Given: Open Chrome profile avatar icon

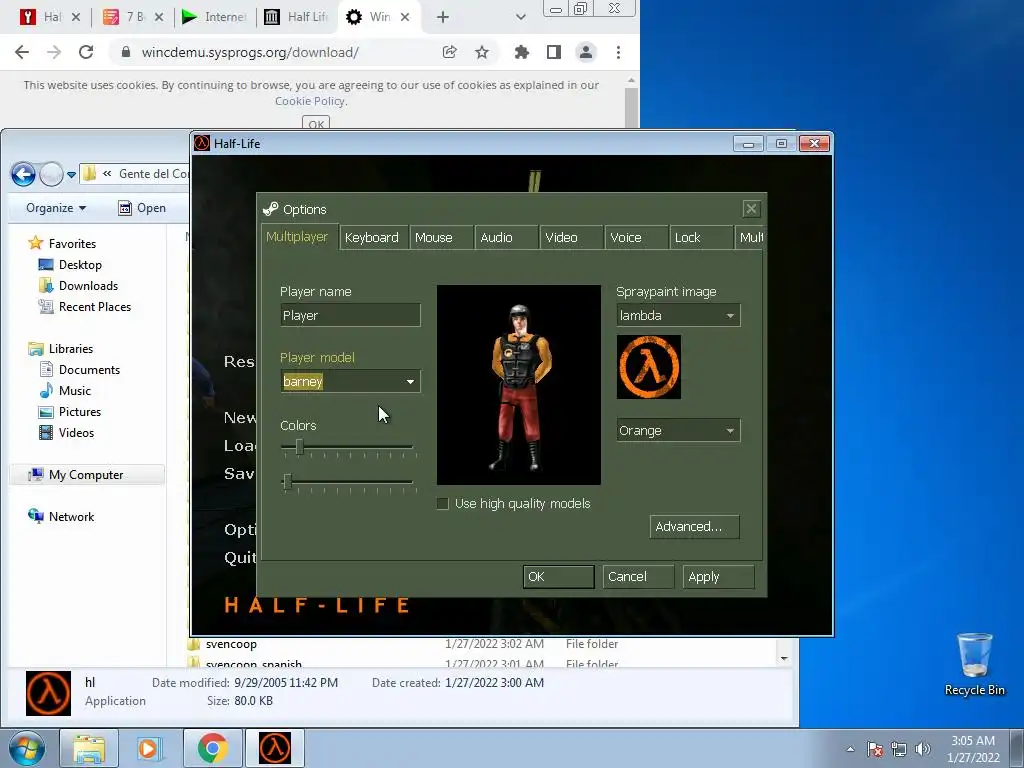Looking at the screenshot, I should tap(586, 52).
